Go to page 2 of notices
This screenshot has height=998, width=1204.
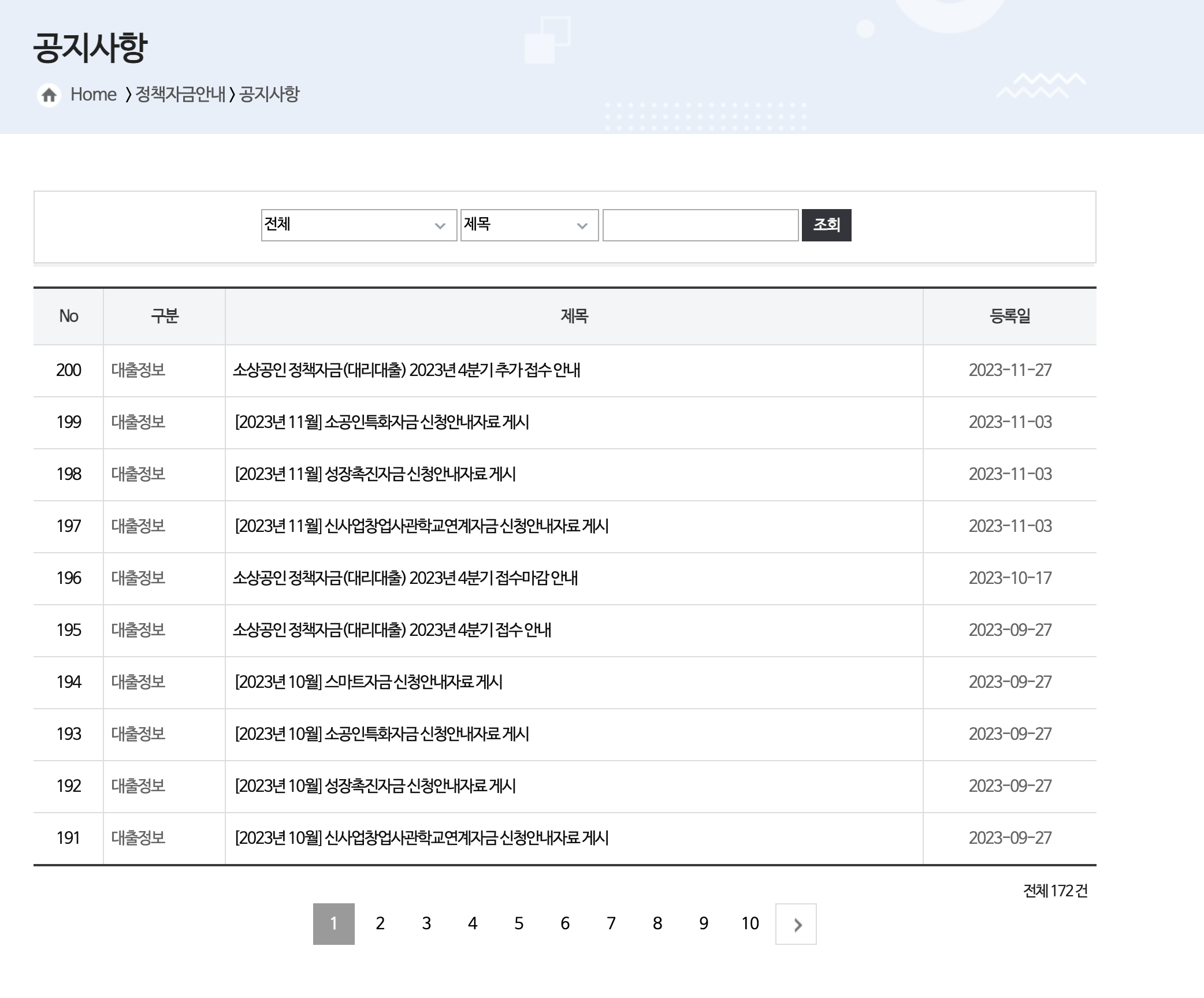coord(380,924)
